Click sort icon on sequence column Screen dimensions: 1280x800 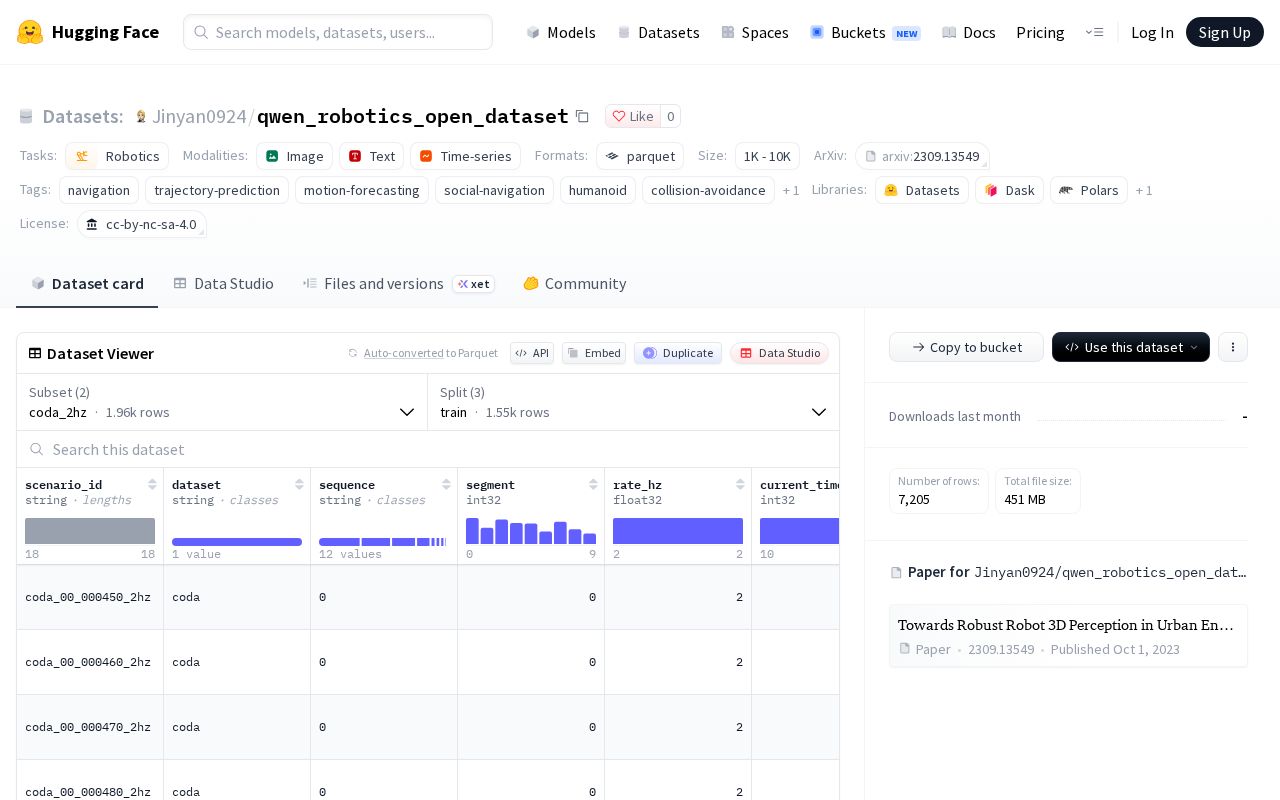pos(446,484)
